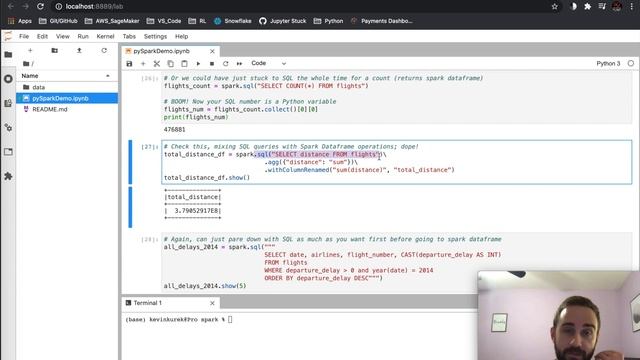Switch to the pySparkDemo.ipynb tab

tap(162, 51)
